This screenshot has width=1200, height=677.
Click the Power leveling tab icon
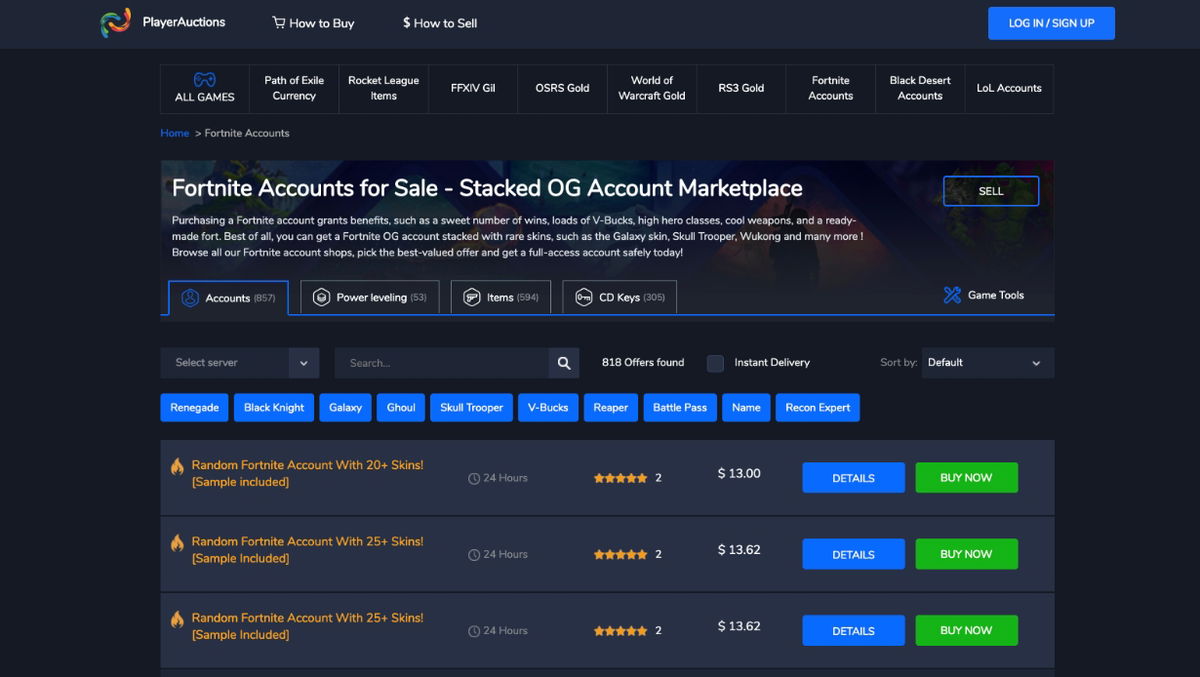321,297
